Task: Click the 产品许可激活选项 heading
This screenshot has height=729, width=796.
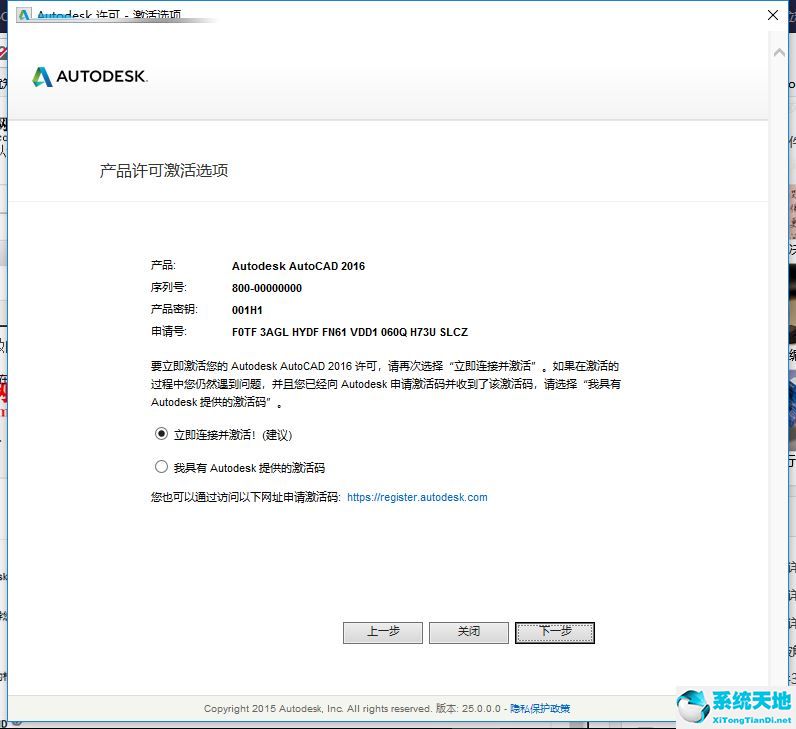Action: tap(164, 171)
